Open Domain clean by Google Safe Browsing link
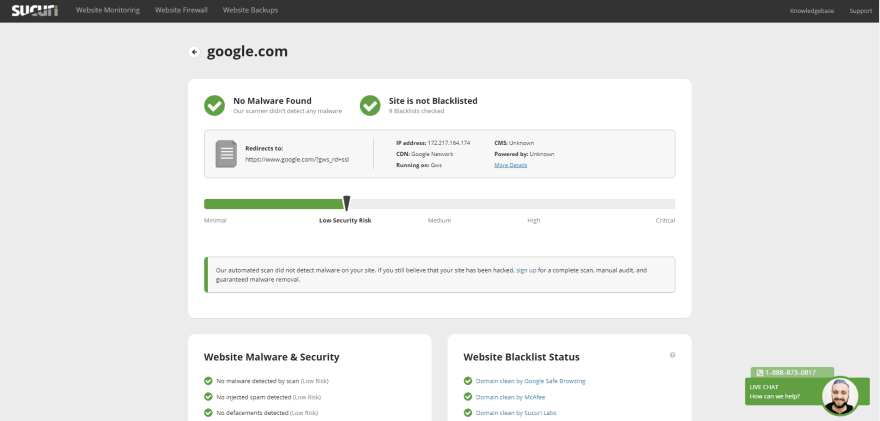This screenshot has height=421, width=880. tap(530, 381)
